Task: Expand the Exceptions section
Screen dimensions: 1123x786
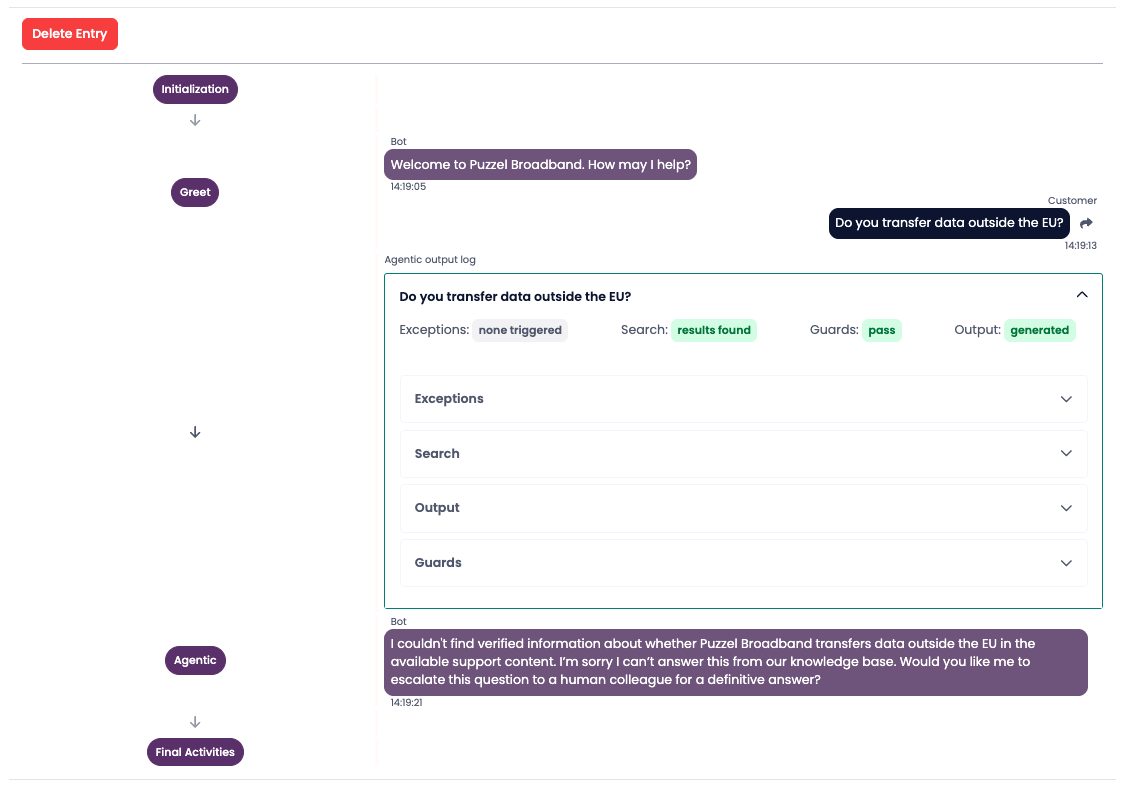Action: (743, 399)
